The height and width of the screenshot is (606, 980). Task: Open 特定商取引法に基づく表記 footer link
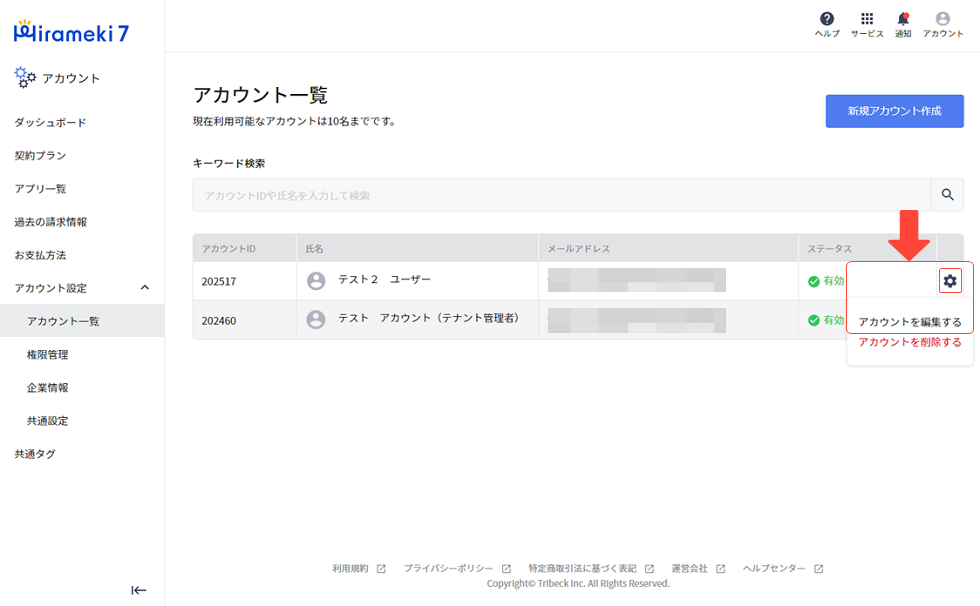[x=582, y=569]
